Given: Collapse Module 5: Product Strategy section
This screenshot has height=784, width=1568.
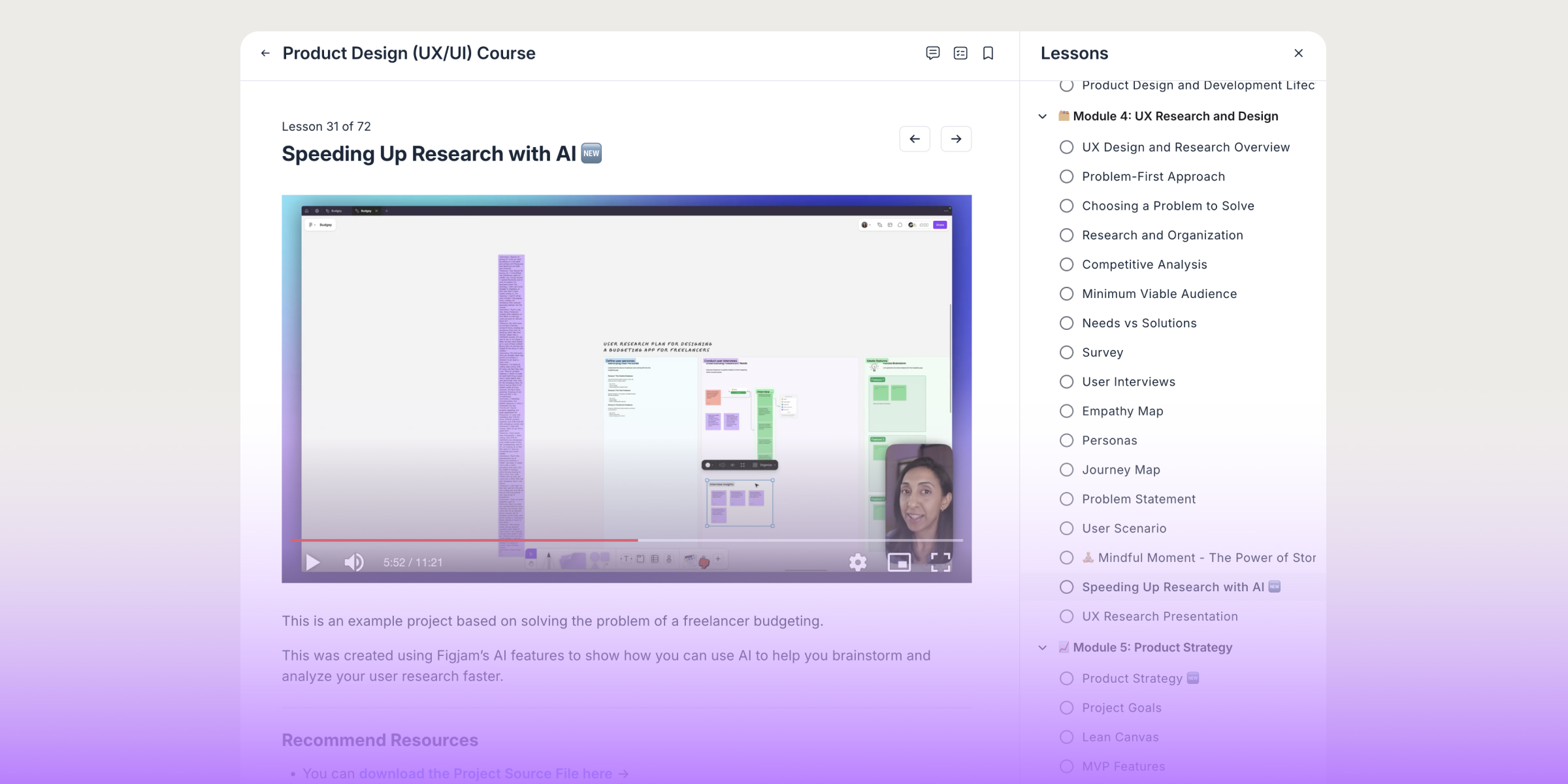Looking at the screenshot, I should pos(1043,647).
